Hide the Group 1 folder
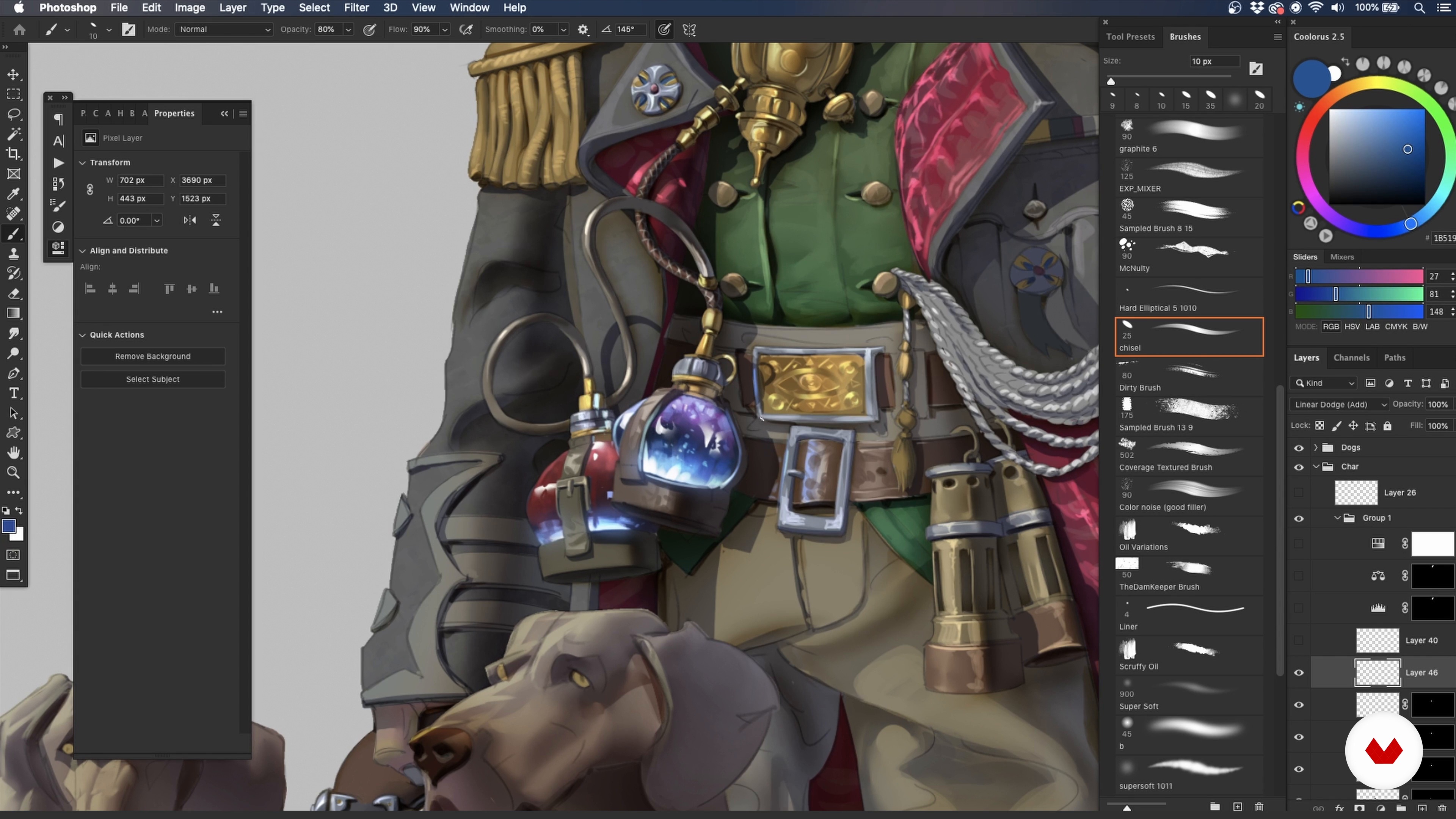The height and width of the screenshot is (819, 1456). (1299, 518)
